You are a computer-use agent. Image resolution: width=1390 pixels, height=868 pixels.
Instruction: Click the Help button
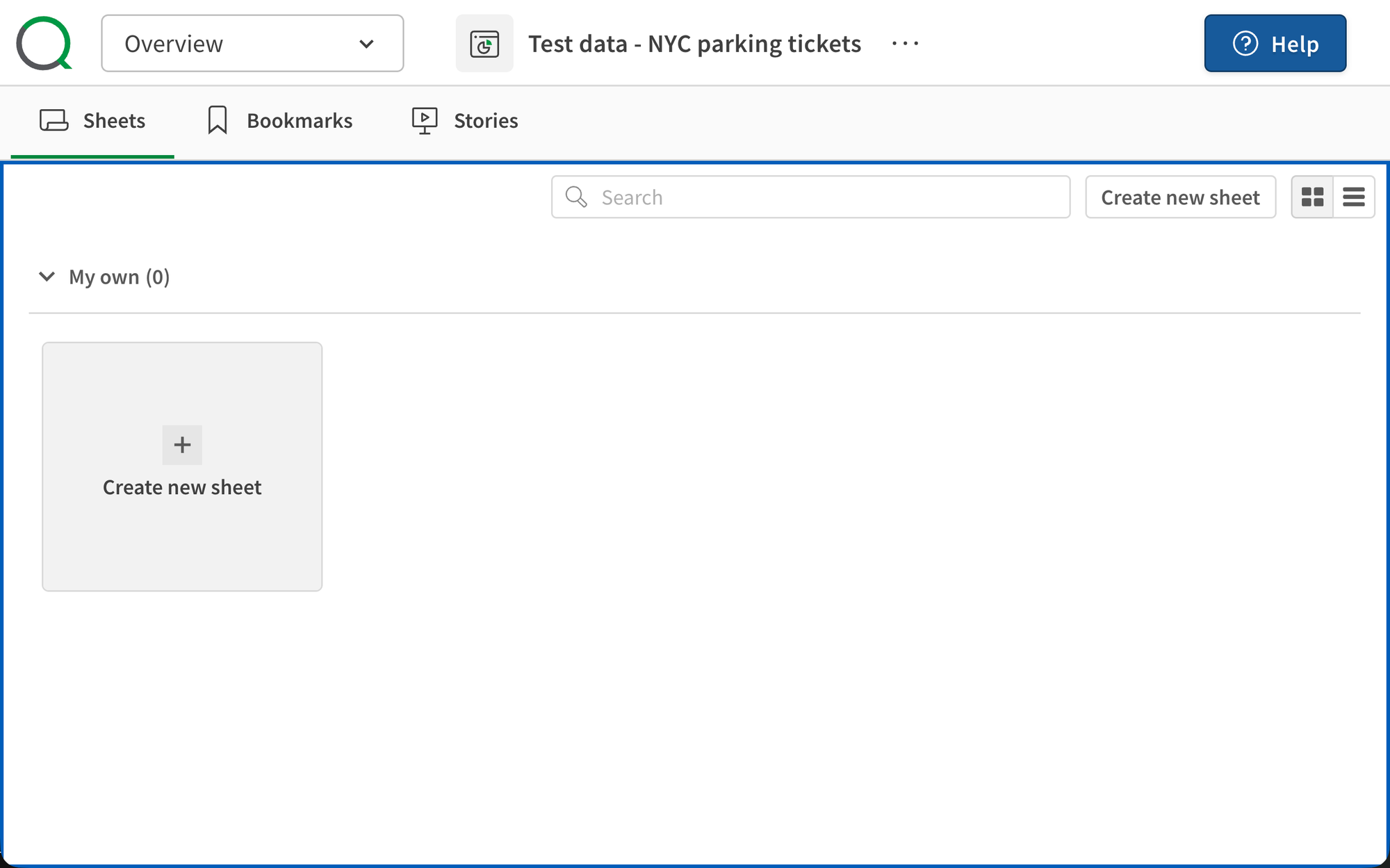[1275, 43]
